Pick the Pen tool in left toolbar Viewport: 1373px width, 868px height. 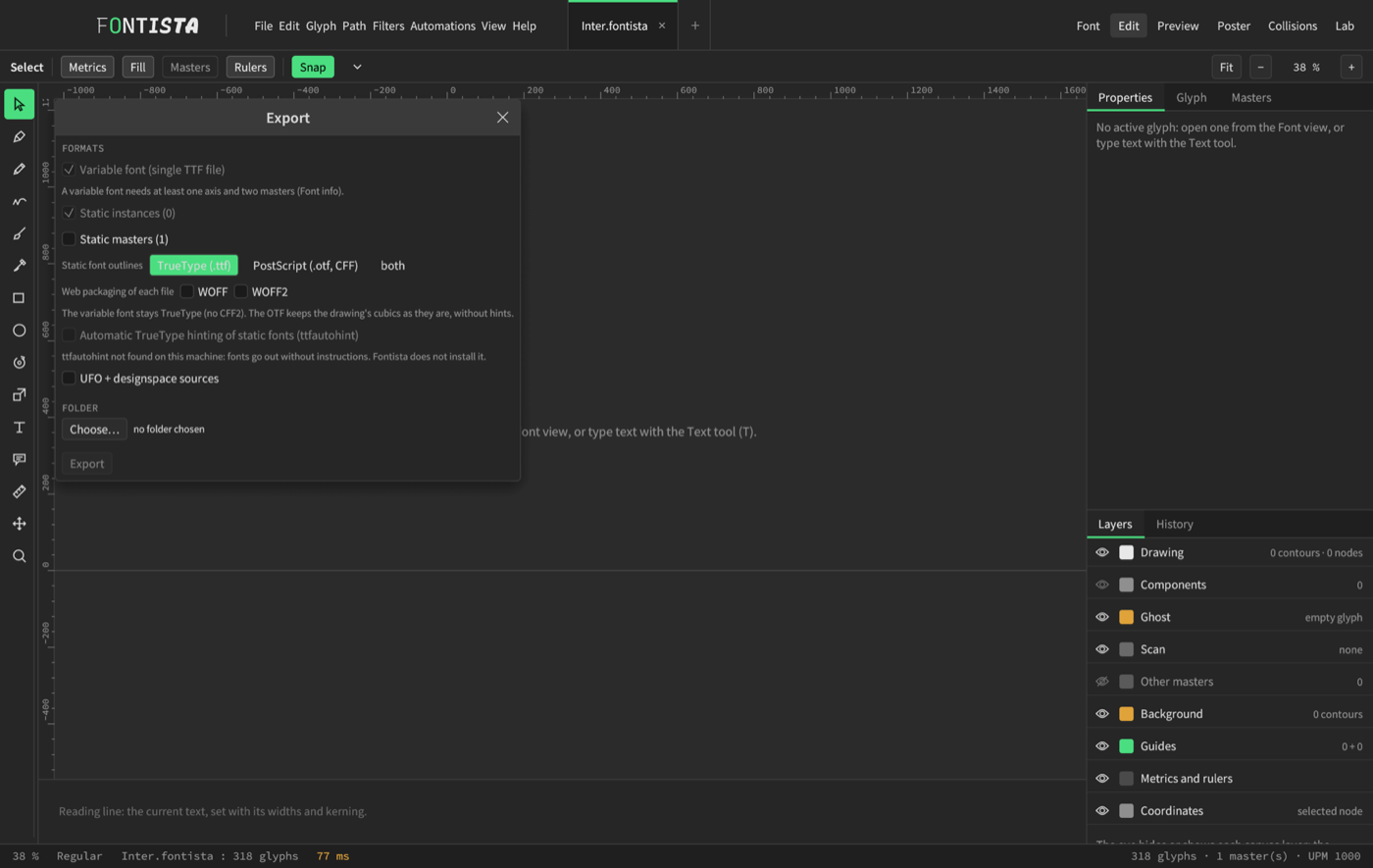click(19, 136)
